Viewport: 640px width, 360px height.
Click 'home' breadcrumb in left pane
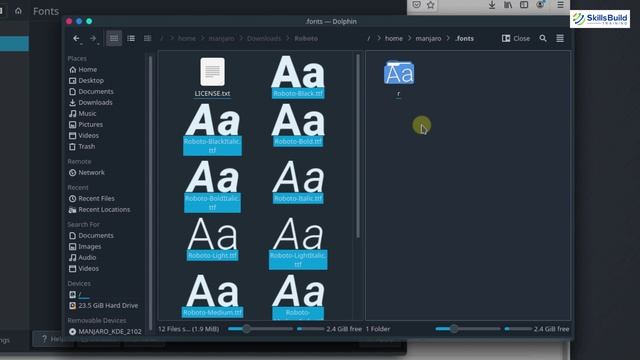pyautogui.click(x=187, y=38)
